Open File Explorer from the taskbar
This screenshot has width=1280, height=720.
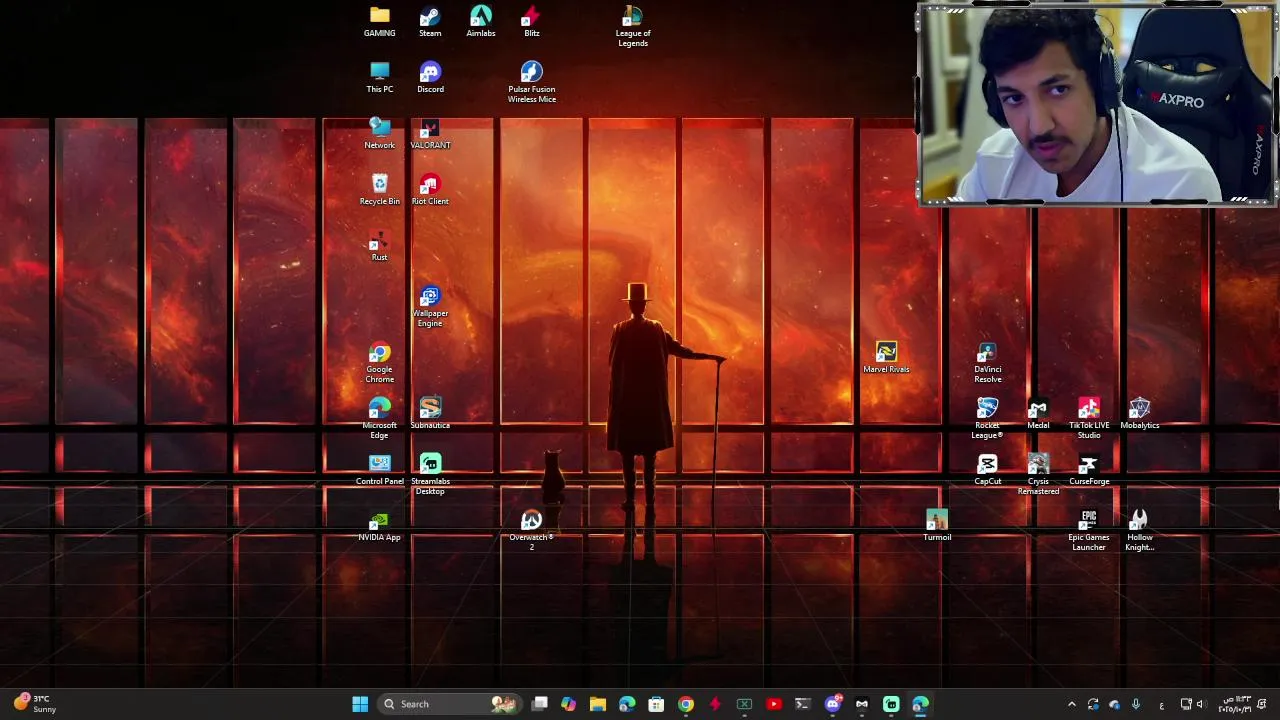[598, 704]
